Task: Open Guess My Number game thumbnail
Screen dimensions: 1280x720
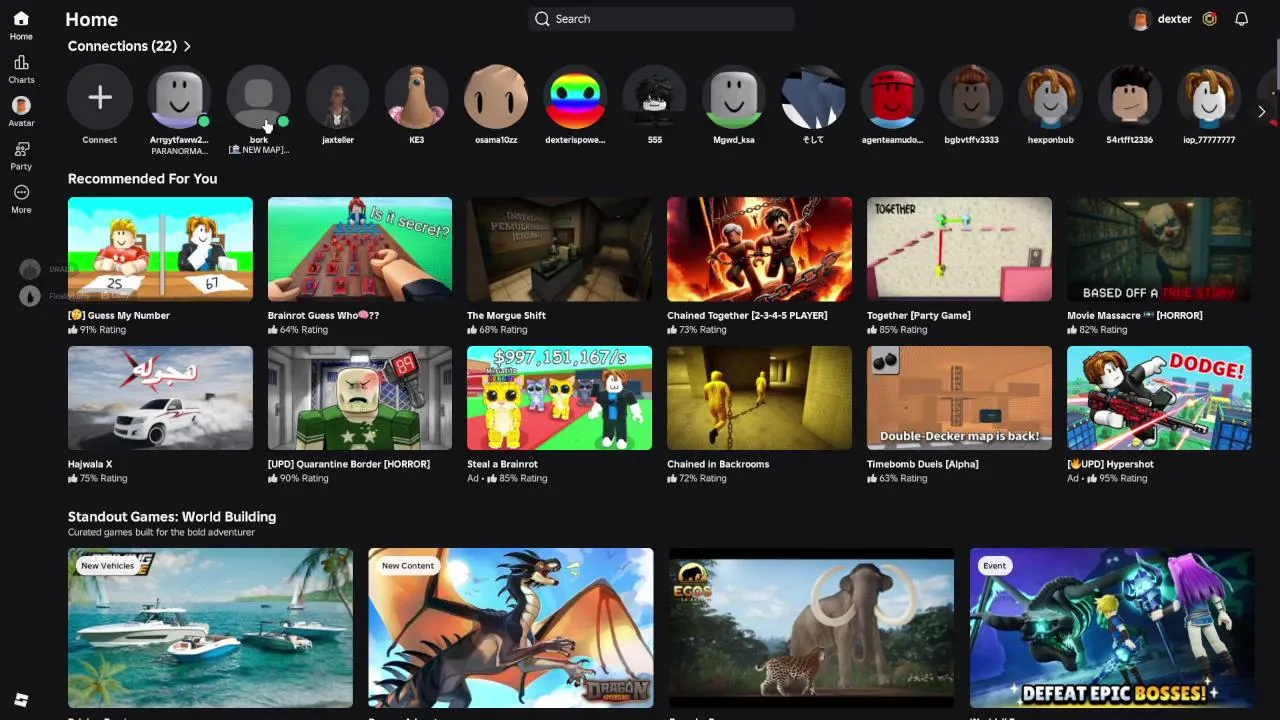Action: pyautogui.click(x=160, y=249)
